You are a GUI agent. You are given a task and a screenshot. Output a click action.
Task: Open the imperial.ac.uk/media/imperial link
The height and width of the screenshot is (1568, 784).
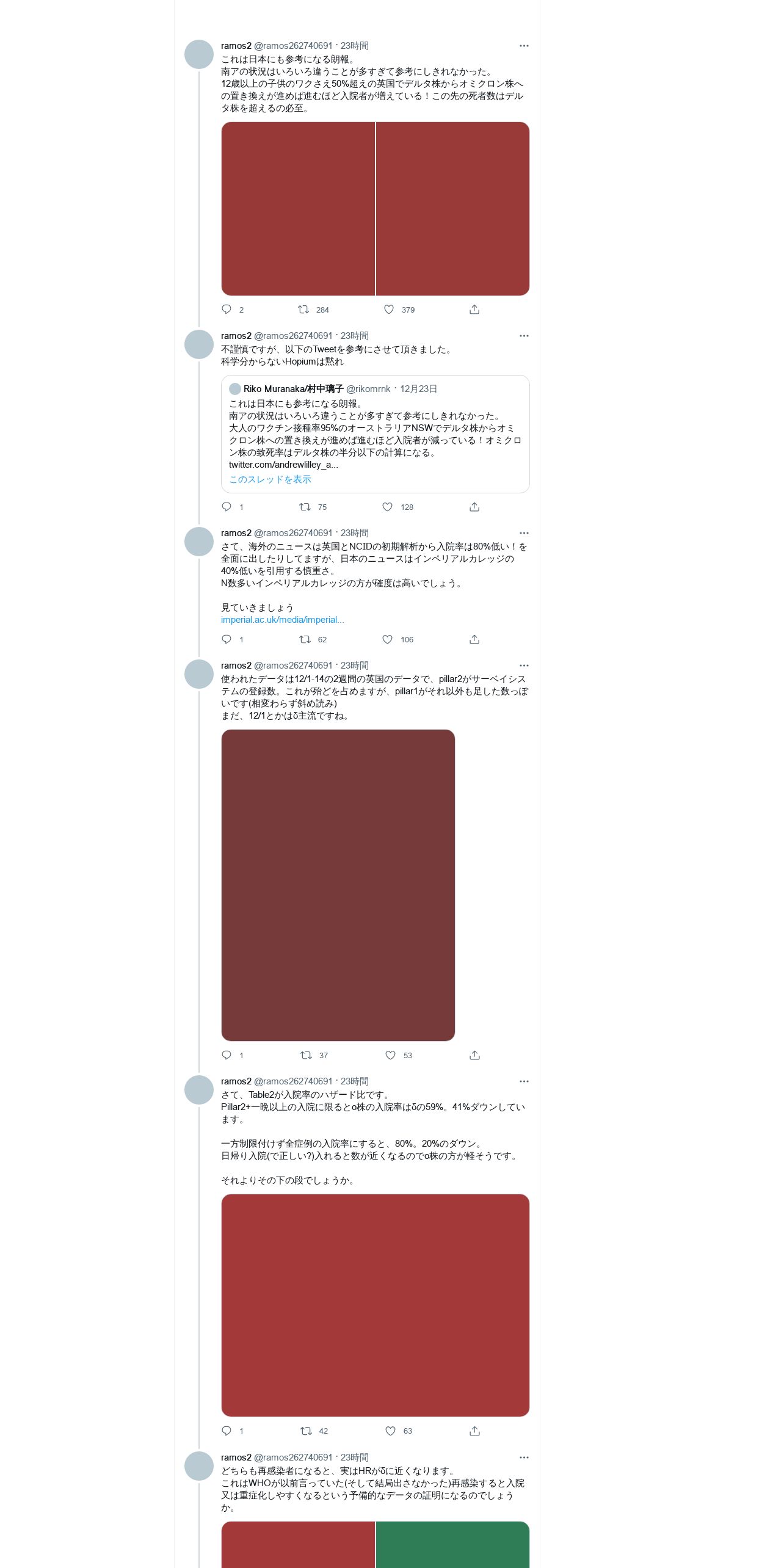click(283, 620)
